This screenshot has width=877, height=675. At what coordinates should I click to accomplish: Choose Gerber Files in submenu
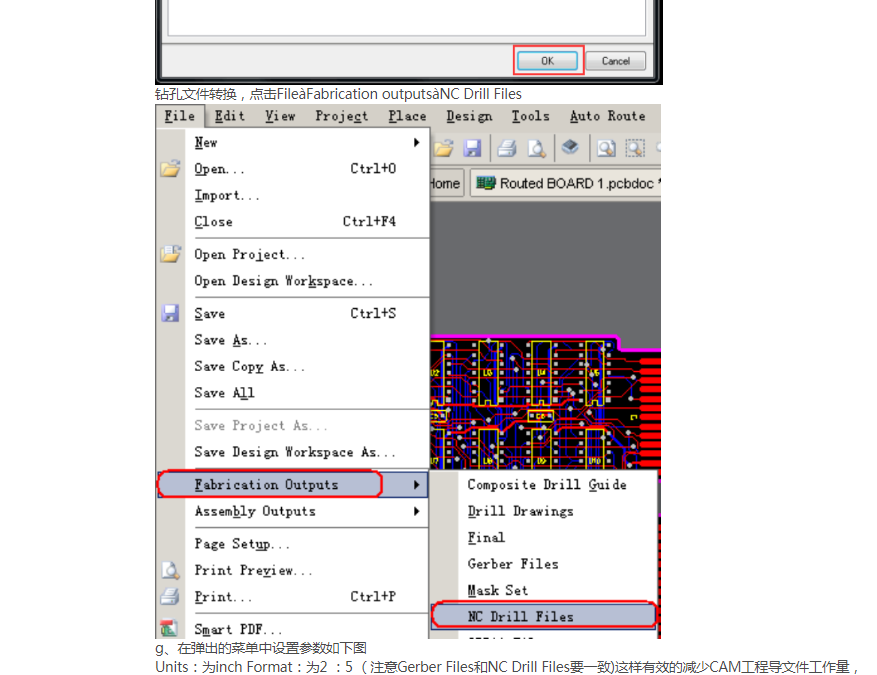[511, 564]
